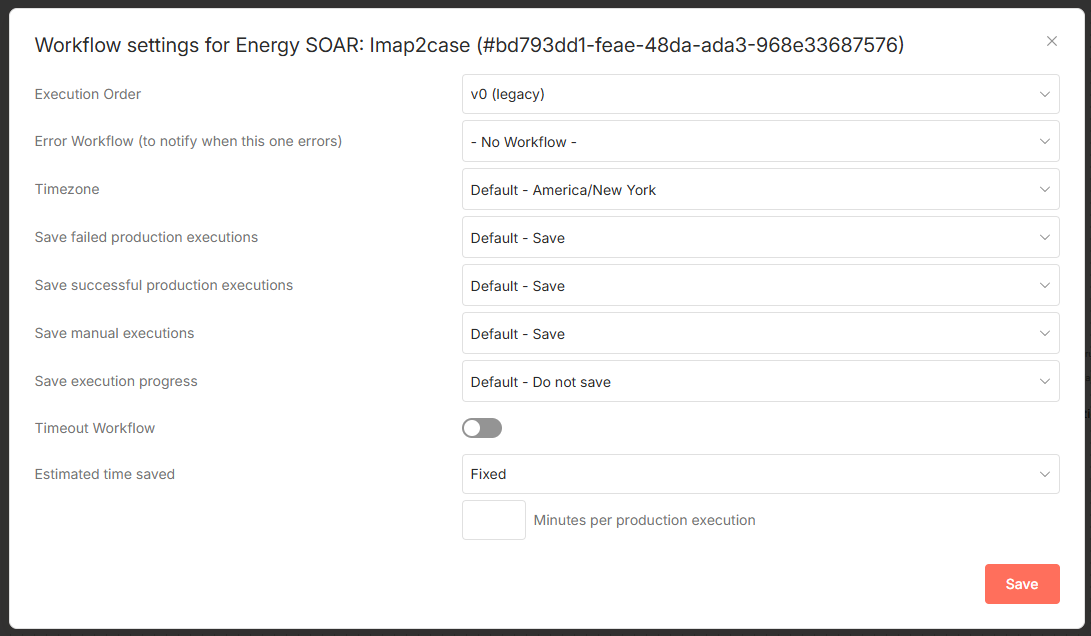
Task: Close the Workflow settings dialog
Action: pos(1051,42)
